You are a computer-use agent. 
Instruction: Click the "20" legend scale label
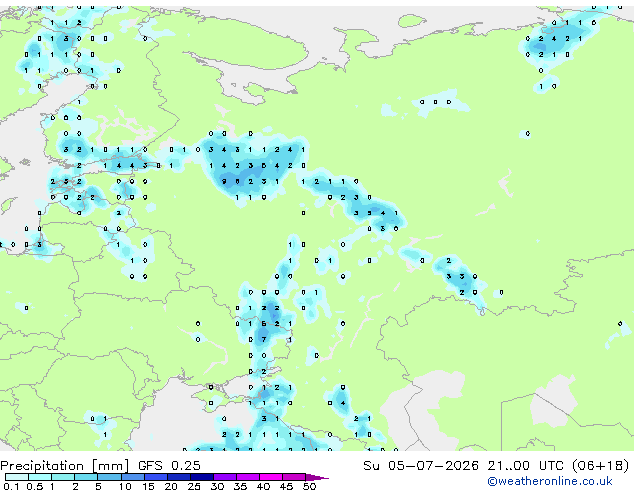(171, 486)
